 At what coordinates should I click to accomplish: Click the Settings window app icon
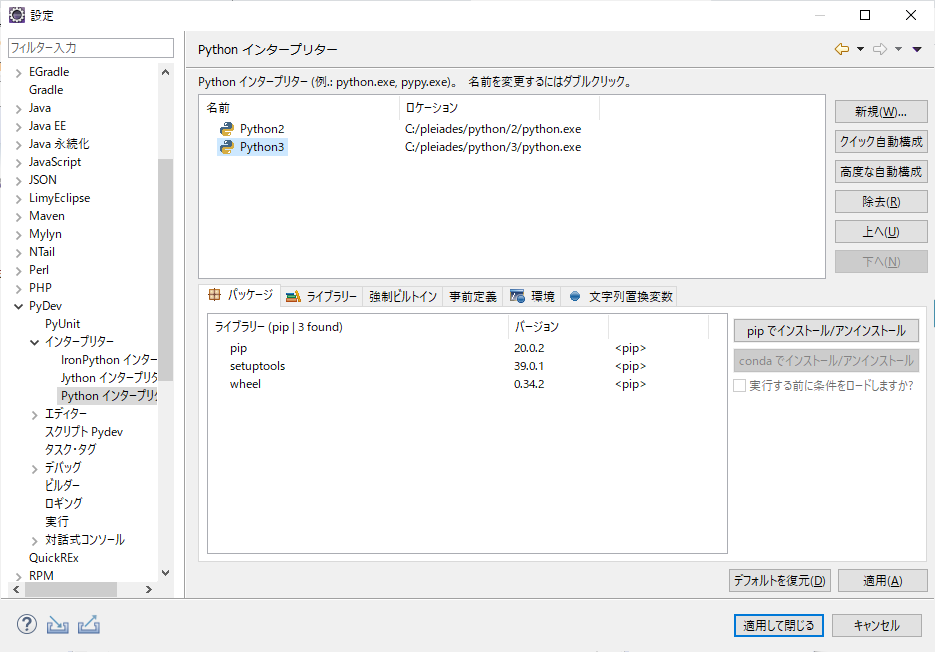pos(17,15)
